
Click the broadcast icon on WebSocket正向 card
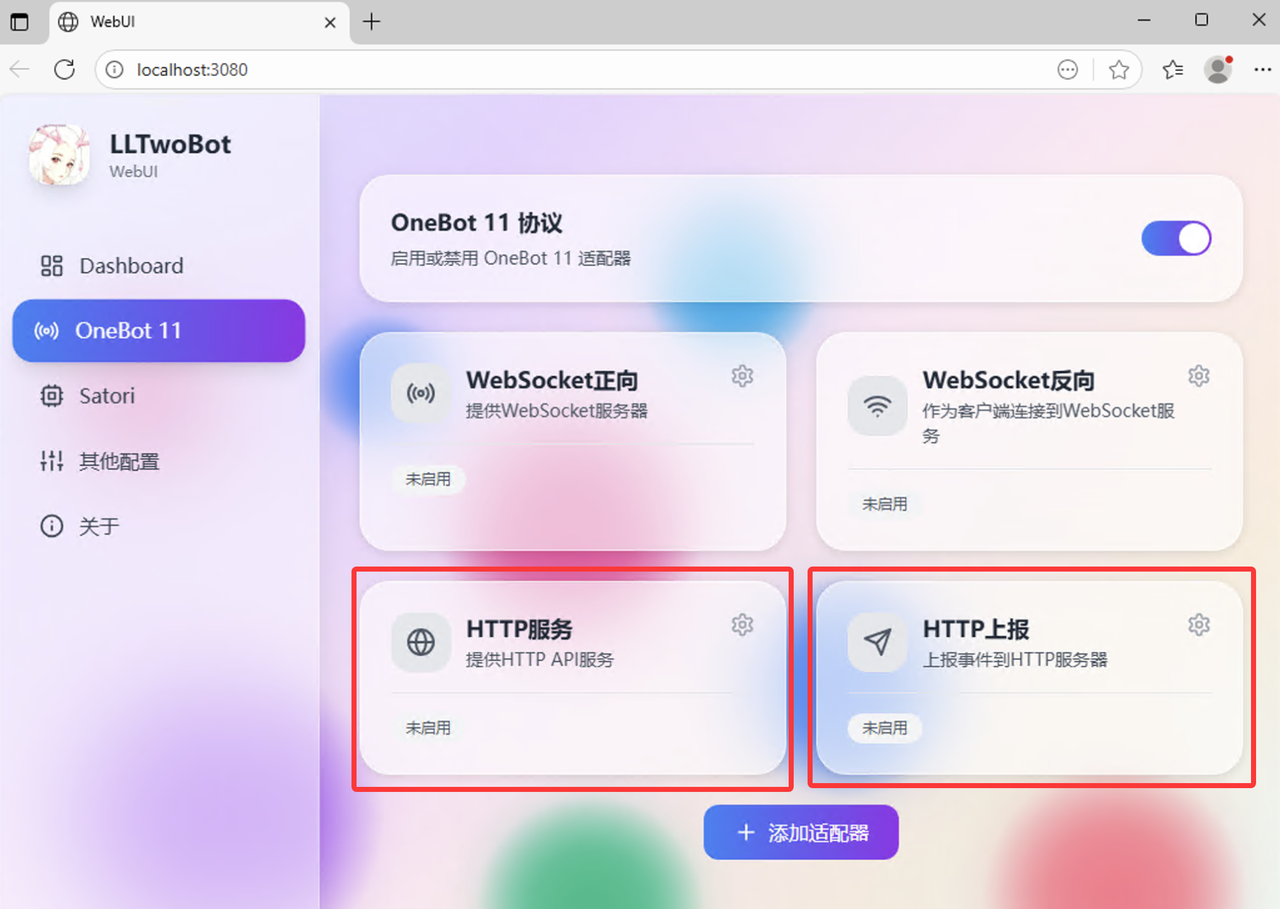(421, 393)
